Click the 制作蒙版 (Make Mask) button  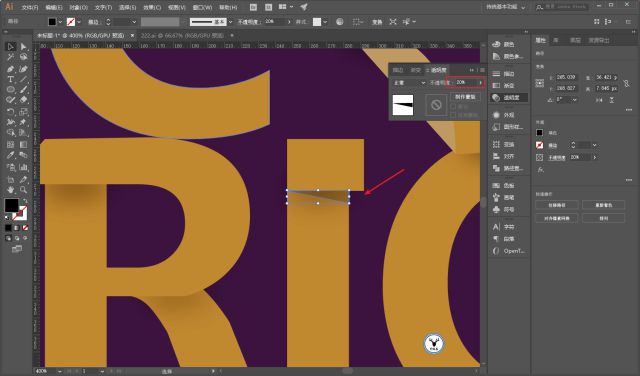coord(465,97)
